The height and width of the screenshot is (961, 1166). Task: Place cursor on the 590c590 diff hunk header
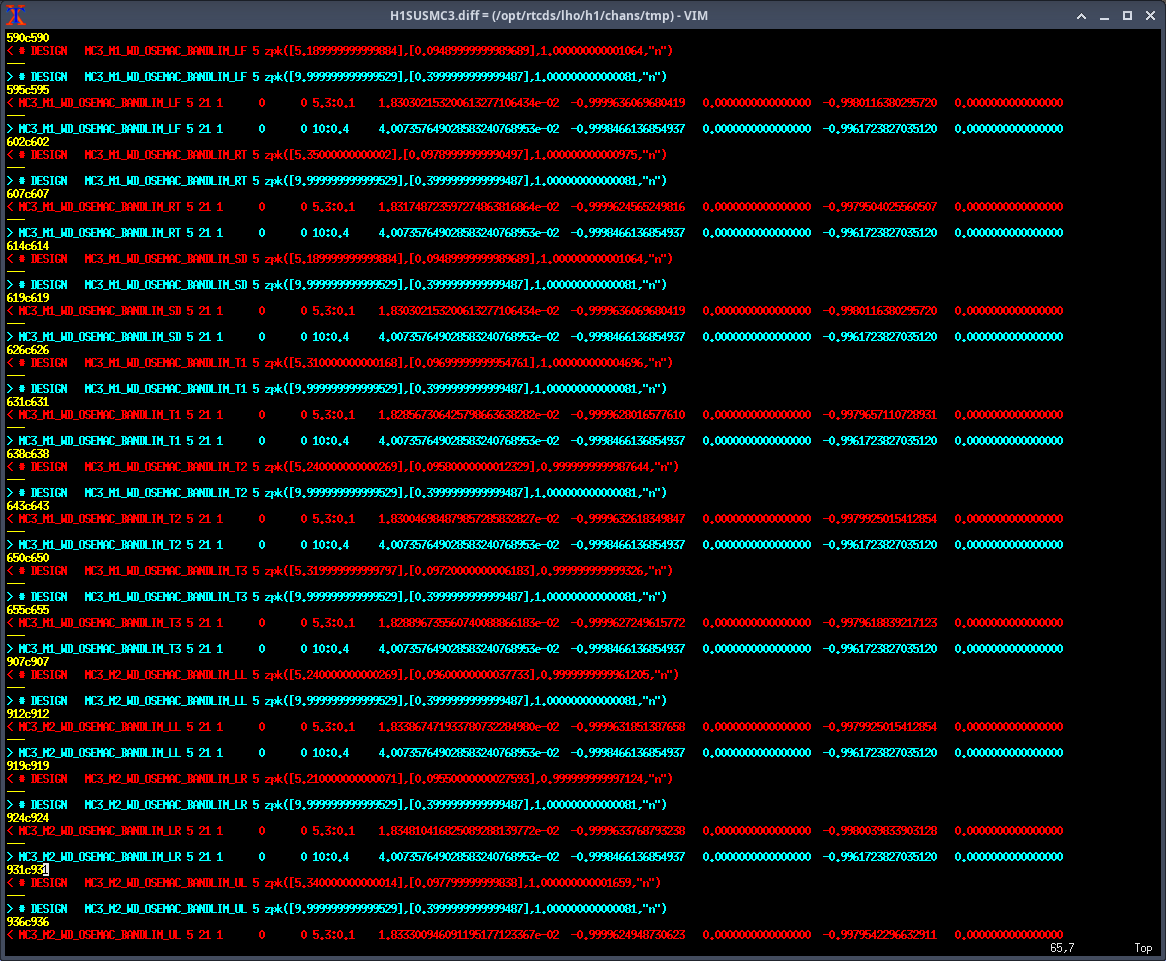[x=28, y=38]
